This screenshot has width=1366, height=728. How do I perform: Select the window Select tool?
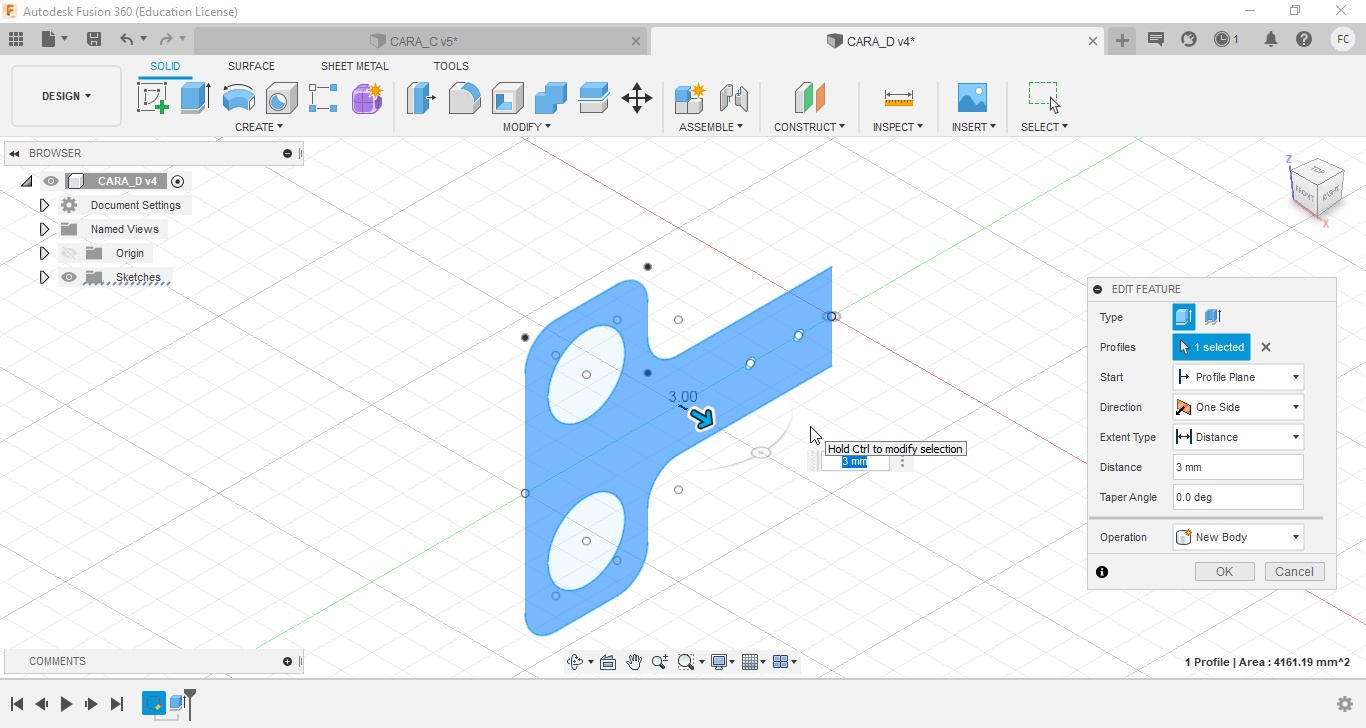(x=1044, y=97)
